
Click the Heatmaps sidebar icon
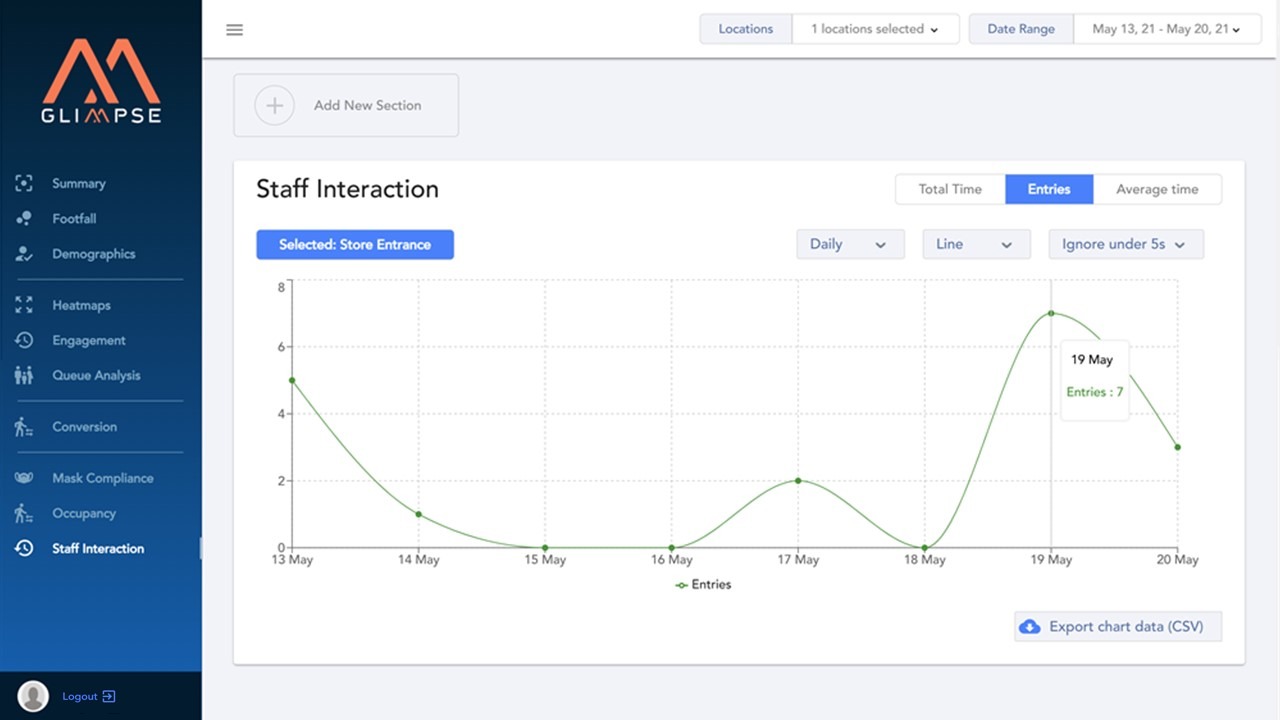22,305
